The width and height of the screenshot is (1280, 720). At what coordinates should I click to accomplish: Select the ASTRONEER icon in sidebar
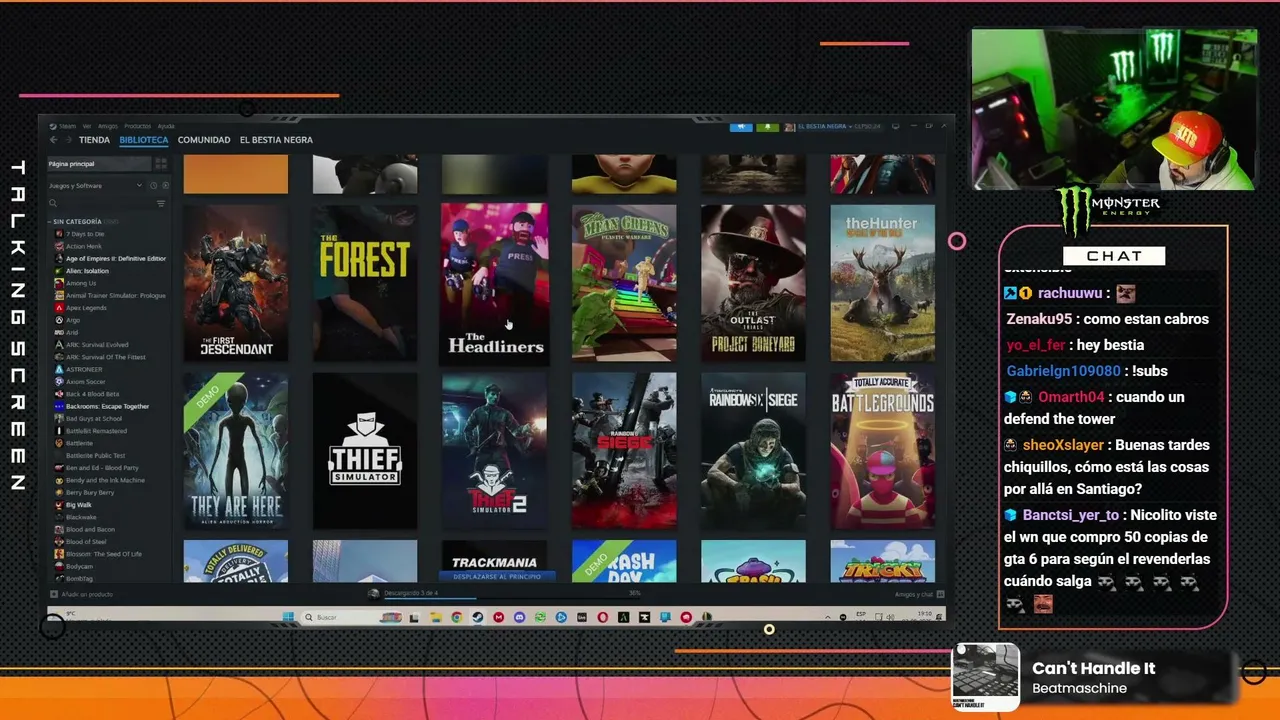pos(59,369)
